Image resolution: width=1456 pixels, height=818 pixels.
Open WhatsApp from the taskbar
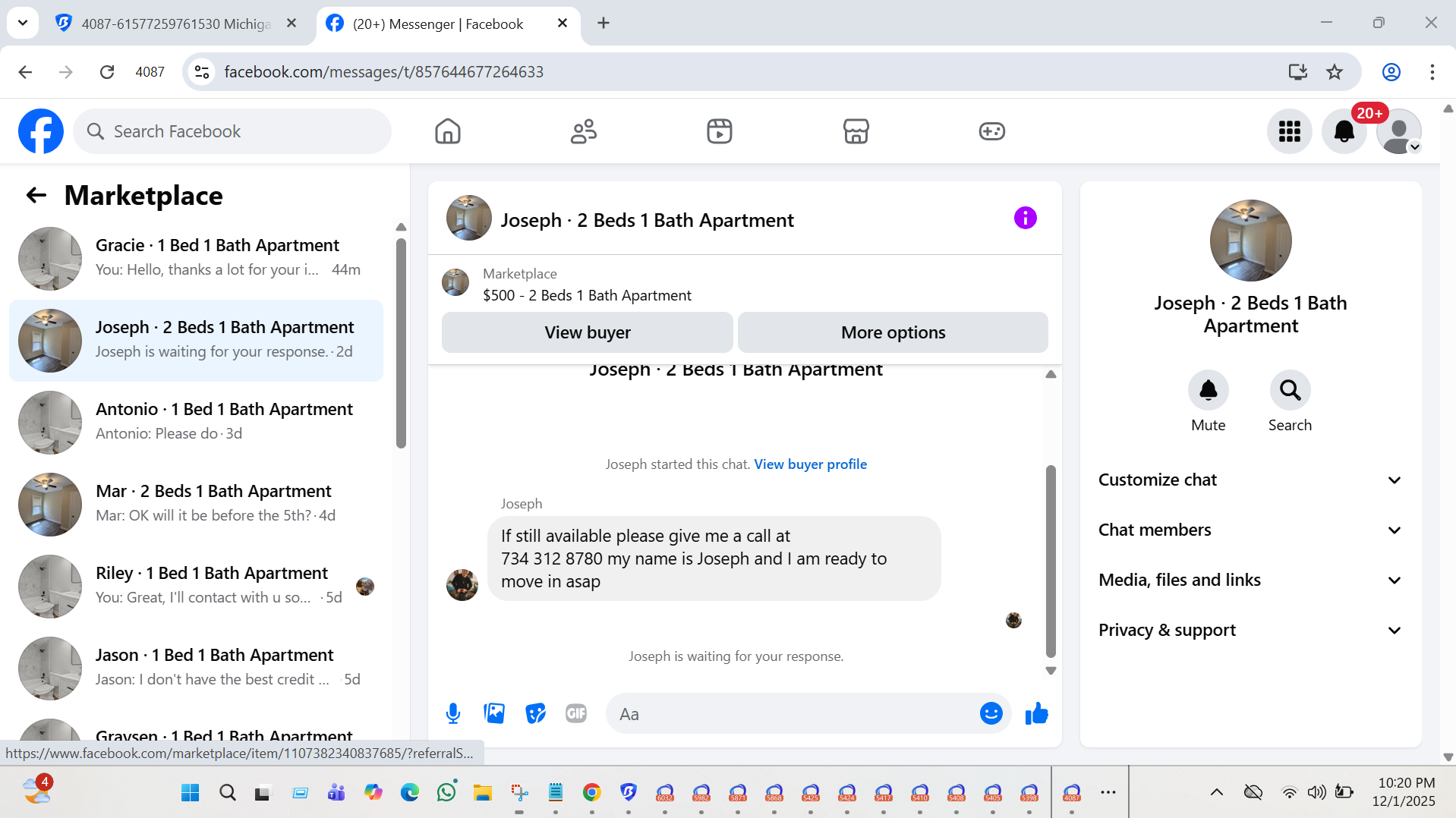(446, 792)
